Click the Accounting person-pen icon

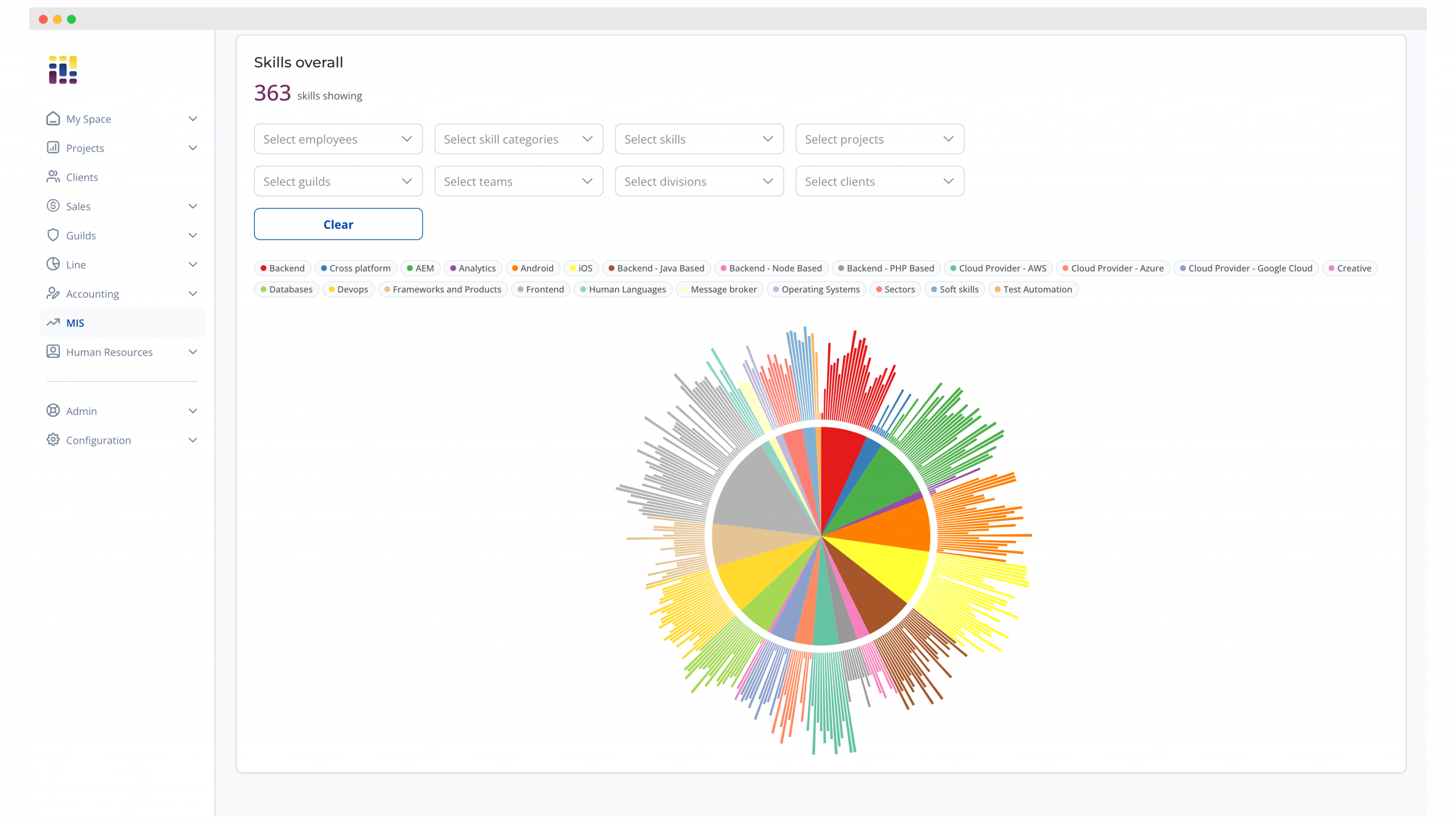click(x=53, y=293)
